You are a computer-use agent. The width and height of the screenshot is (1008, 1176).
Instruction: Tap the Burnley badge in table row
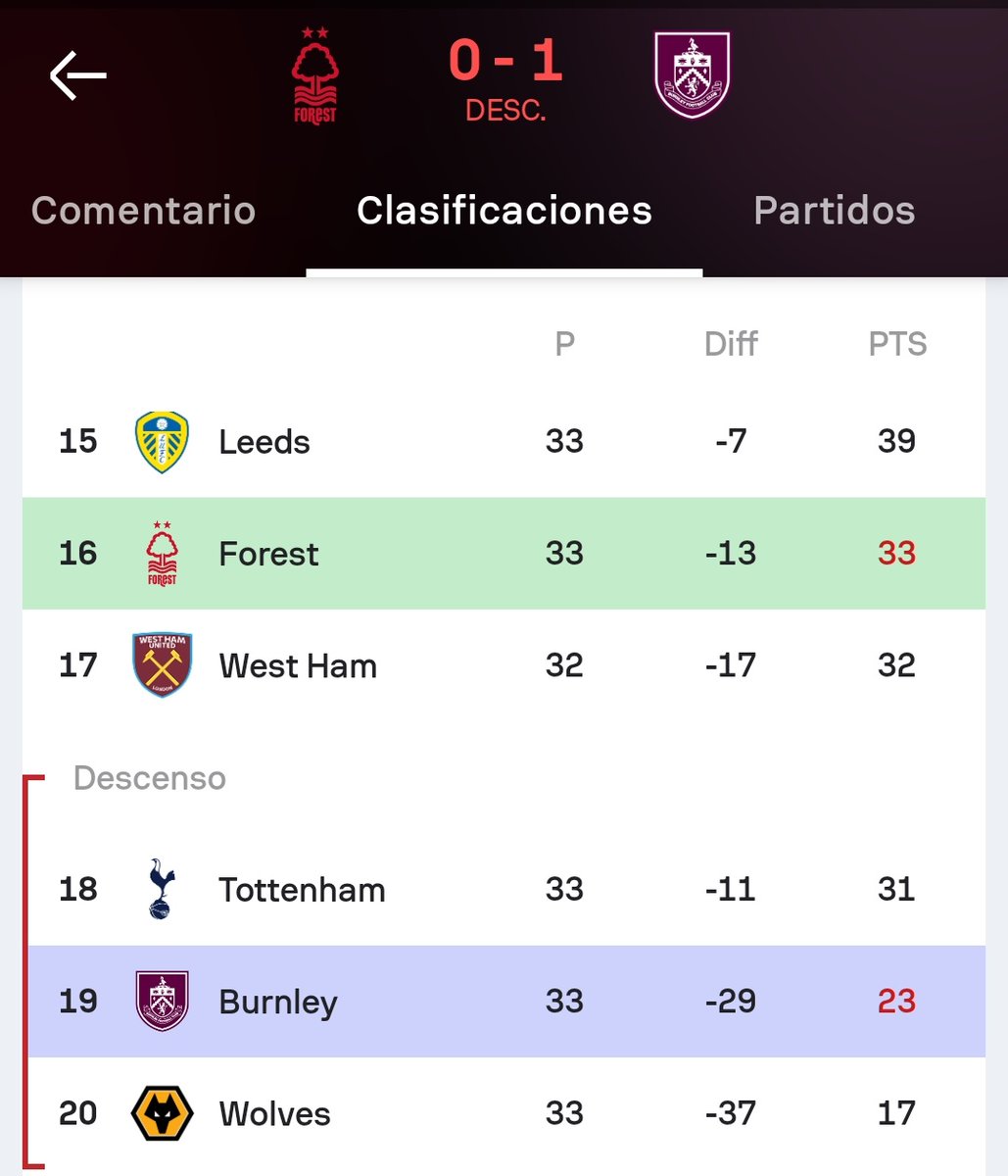click(162, 1002)
